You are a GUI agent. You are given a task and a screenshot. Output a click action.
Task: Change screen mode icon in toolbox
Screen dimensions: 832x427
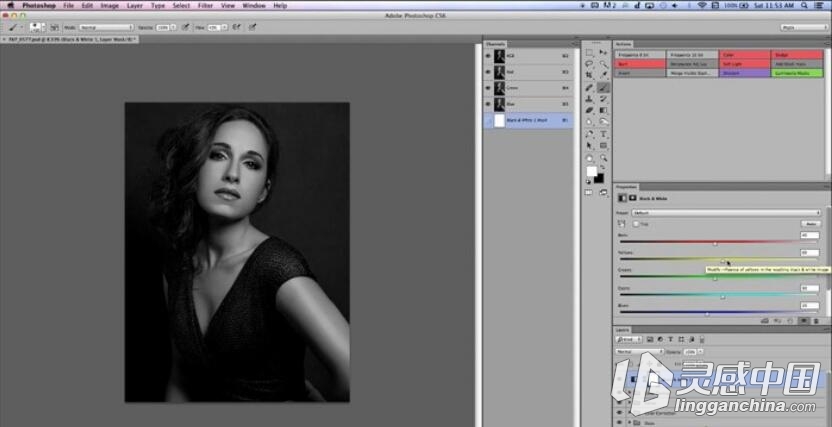603,193
